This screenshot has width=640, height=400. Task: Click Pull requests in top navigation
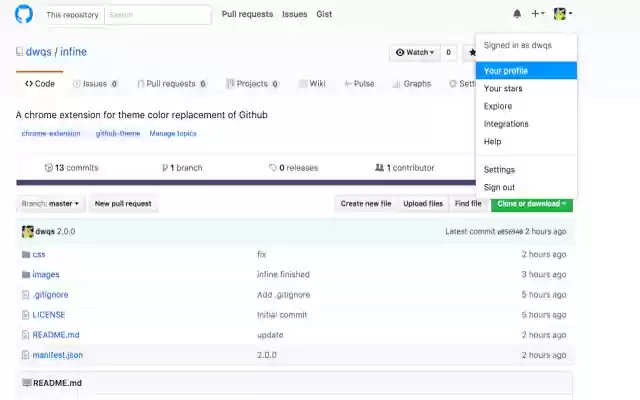[x=247, y=14]
